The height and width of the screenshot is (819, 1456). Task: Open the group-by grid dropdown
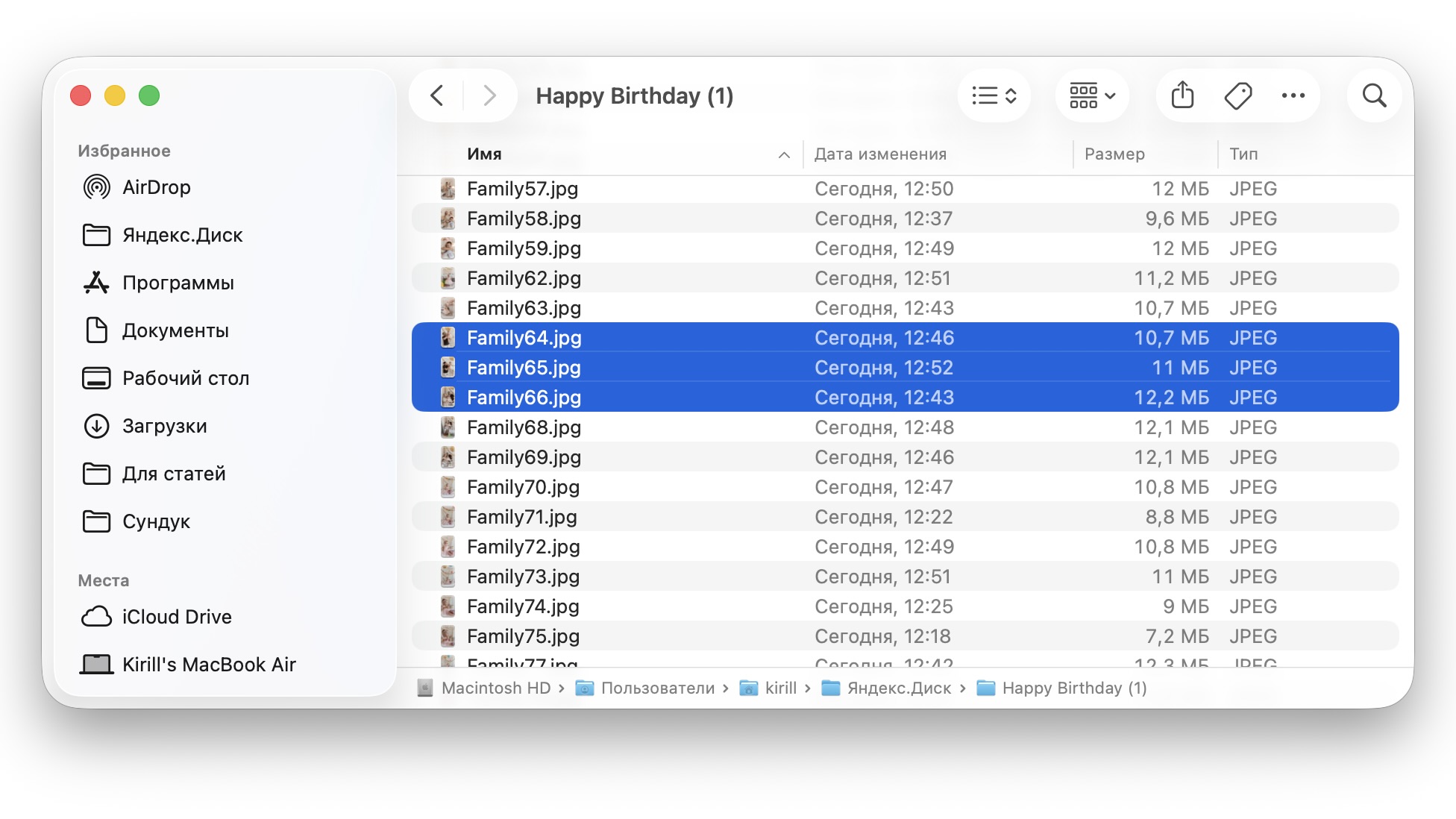pyautogui.click(x=1092, y=95)
